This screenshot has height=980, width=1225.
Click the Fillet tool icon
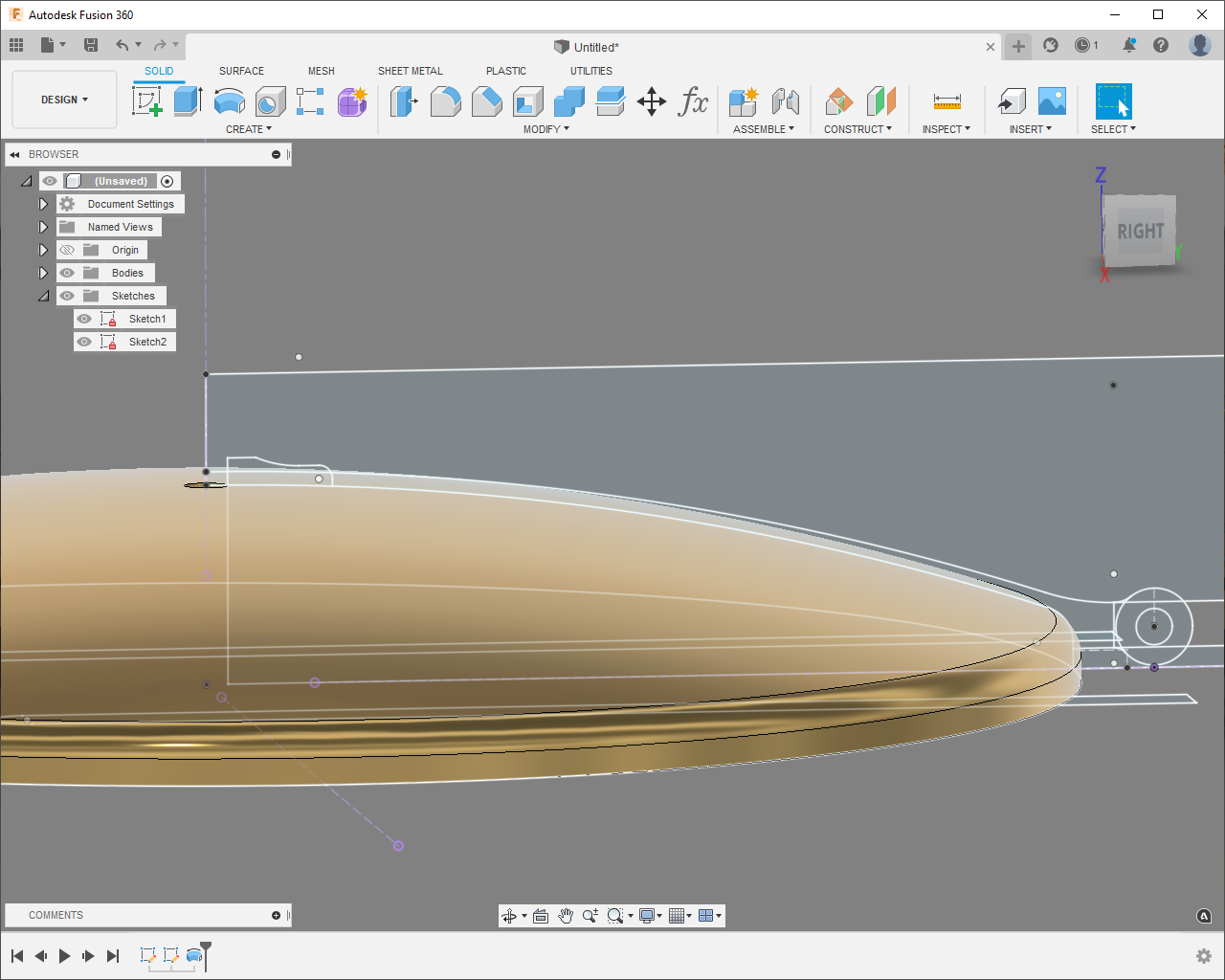[x=445, y=100]
